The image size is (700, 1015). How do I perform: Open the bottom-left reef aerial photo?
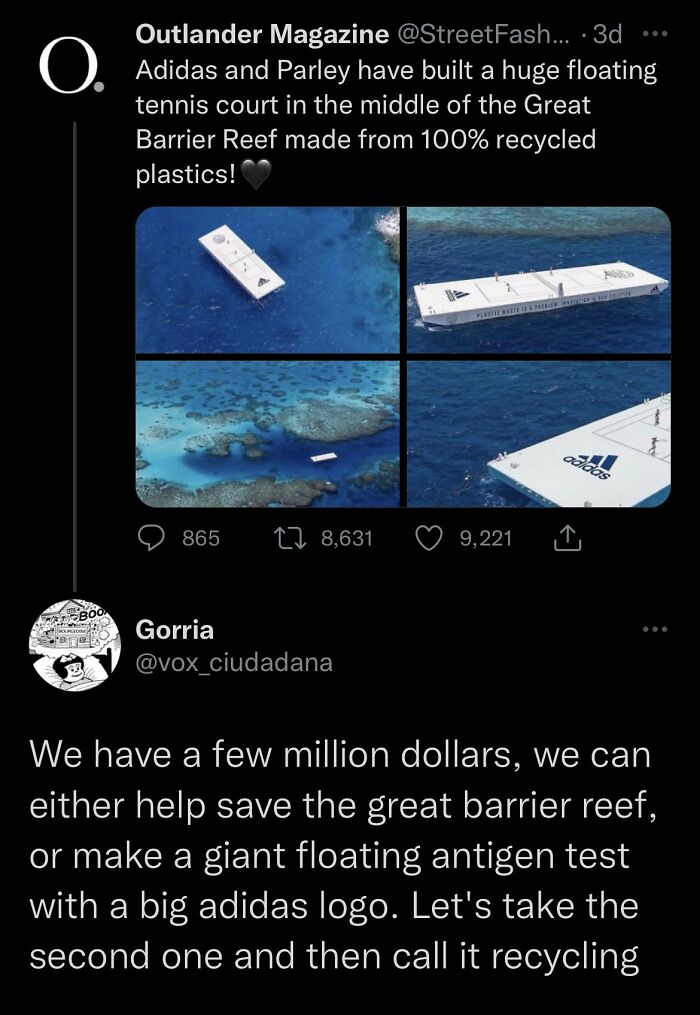(268, 430)
